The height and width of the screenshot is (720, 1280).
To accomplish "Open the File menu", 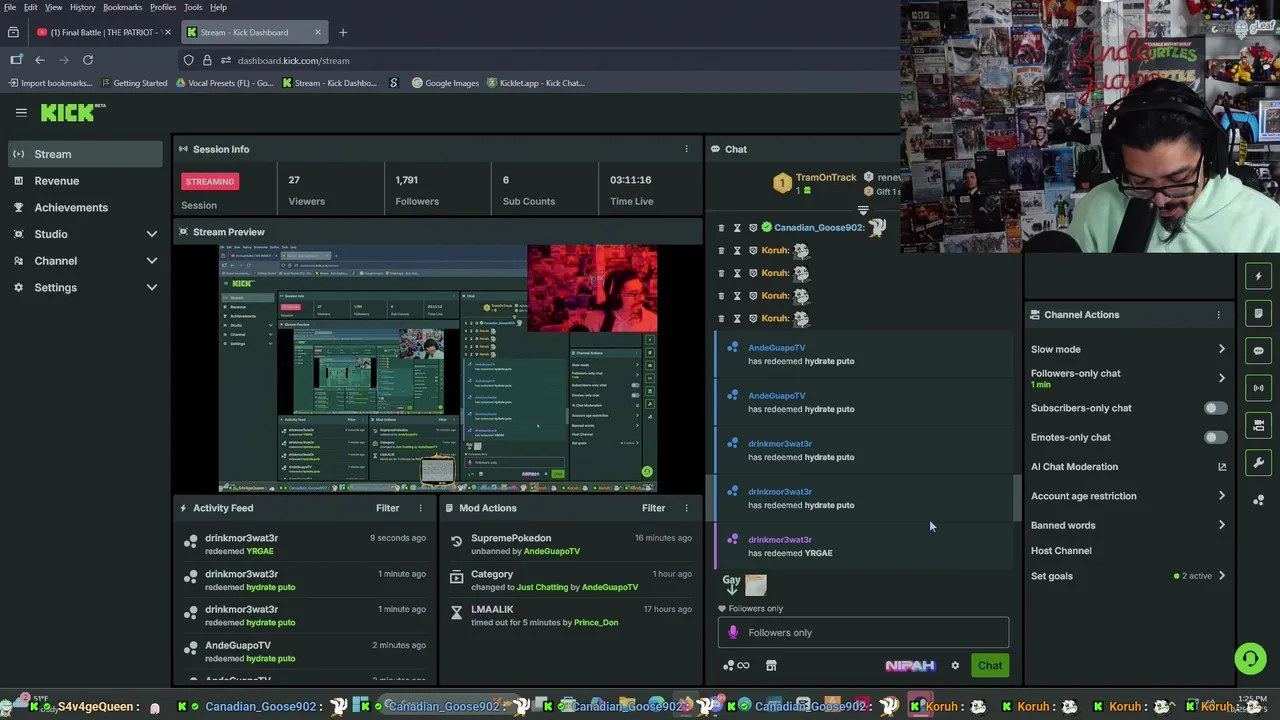I will click(x=10, y=7).
